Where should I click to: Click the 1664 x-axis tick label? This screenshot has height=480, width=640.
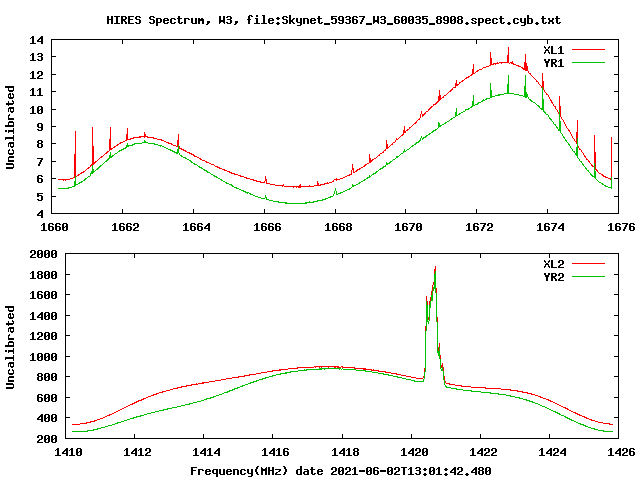(x=196, y=227)
